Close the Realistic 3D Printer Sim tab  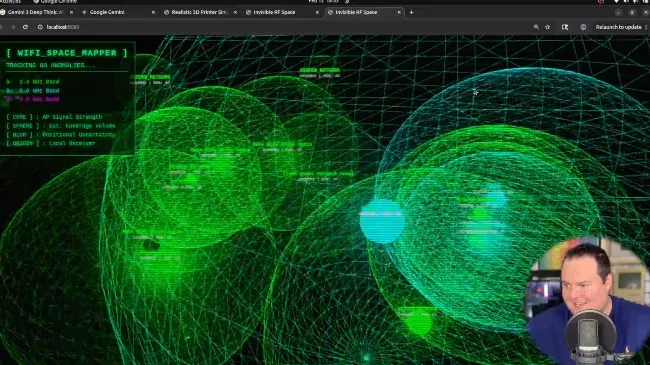[x=235, y=12]
